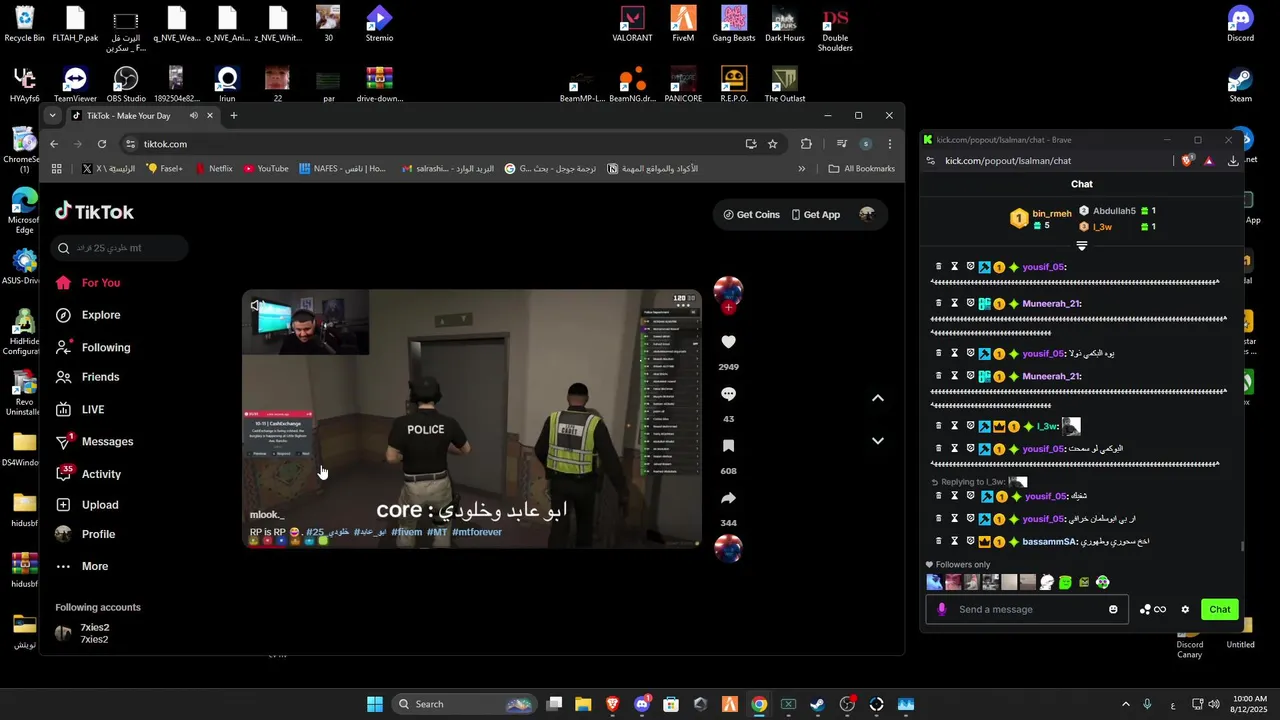Open the YouTube bookmark
The width and height of the screenshot is (1280, 720).
click(266, 169)
